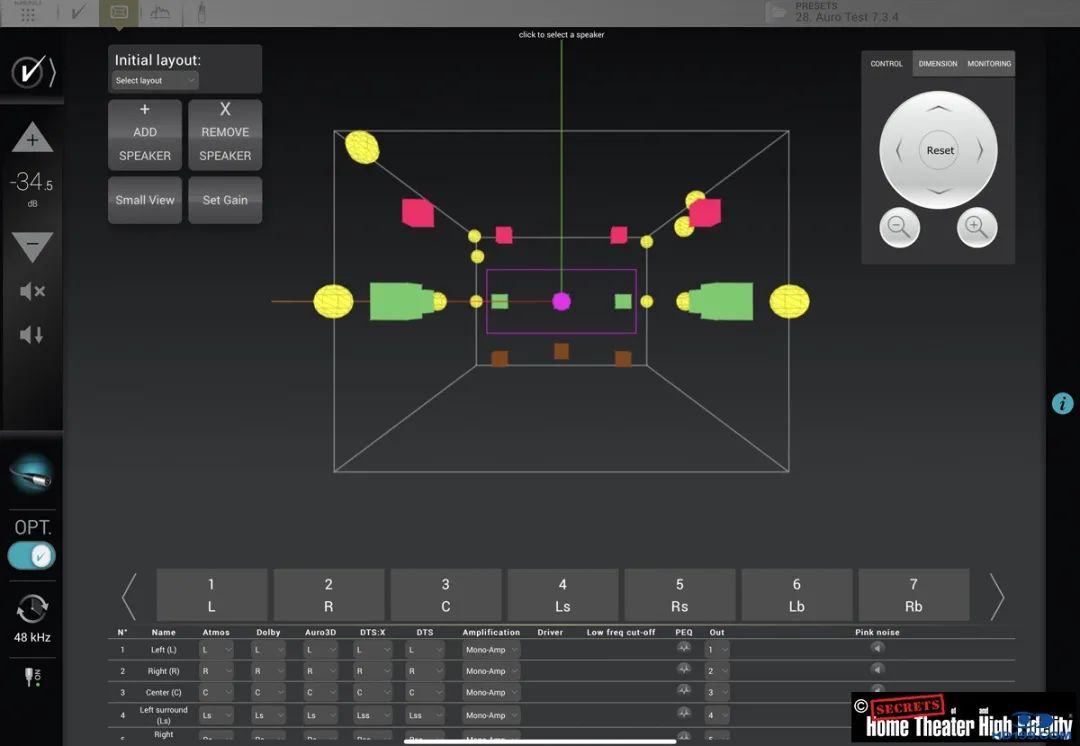This screenshot has height=746, width=1080.
Task: Mute audio with the speaker-x icon
Action: (x=32, y=292)
